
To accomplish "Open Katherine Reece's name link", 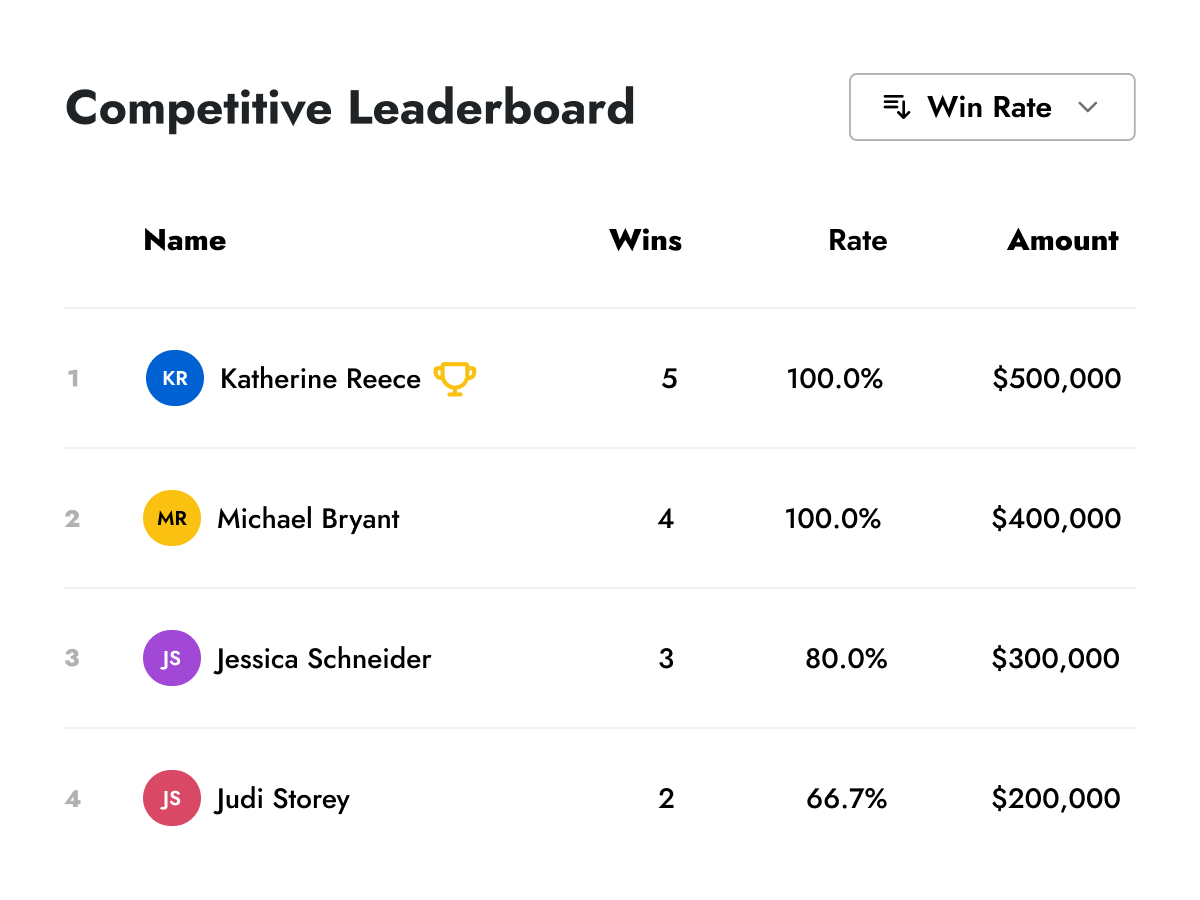I will click(x=320, y=379).
